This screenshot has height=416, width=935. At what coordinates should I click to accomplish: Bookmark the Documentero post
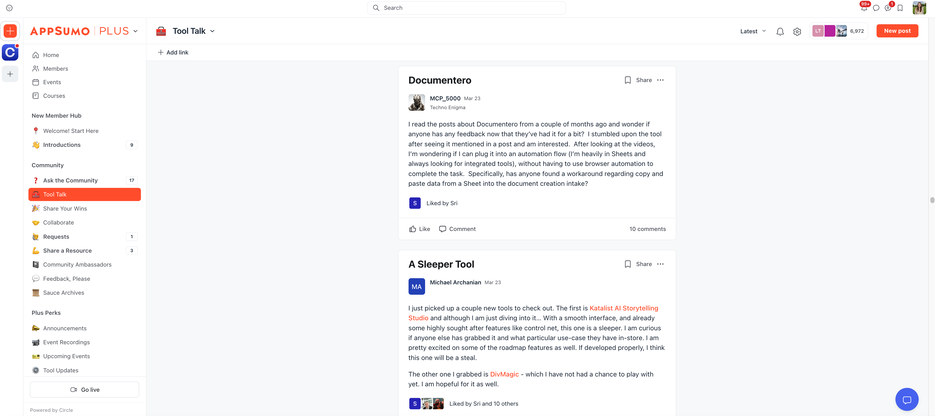[x=628, y=80]
